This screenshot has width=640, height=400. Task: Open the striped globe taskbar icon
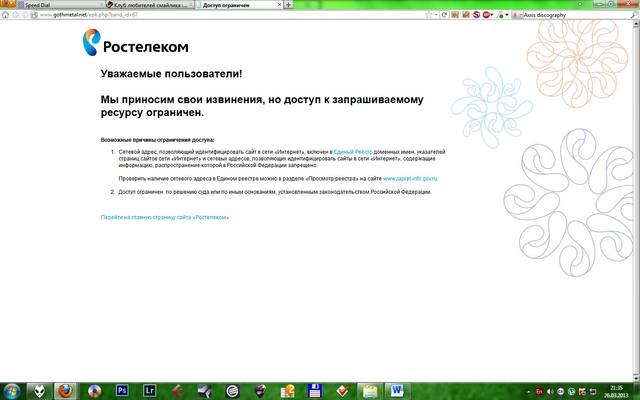click(233, 391)
